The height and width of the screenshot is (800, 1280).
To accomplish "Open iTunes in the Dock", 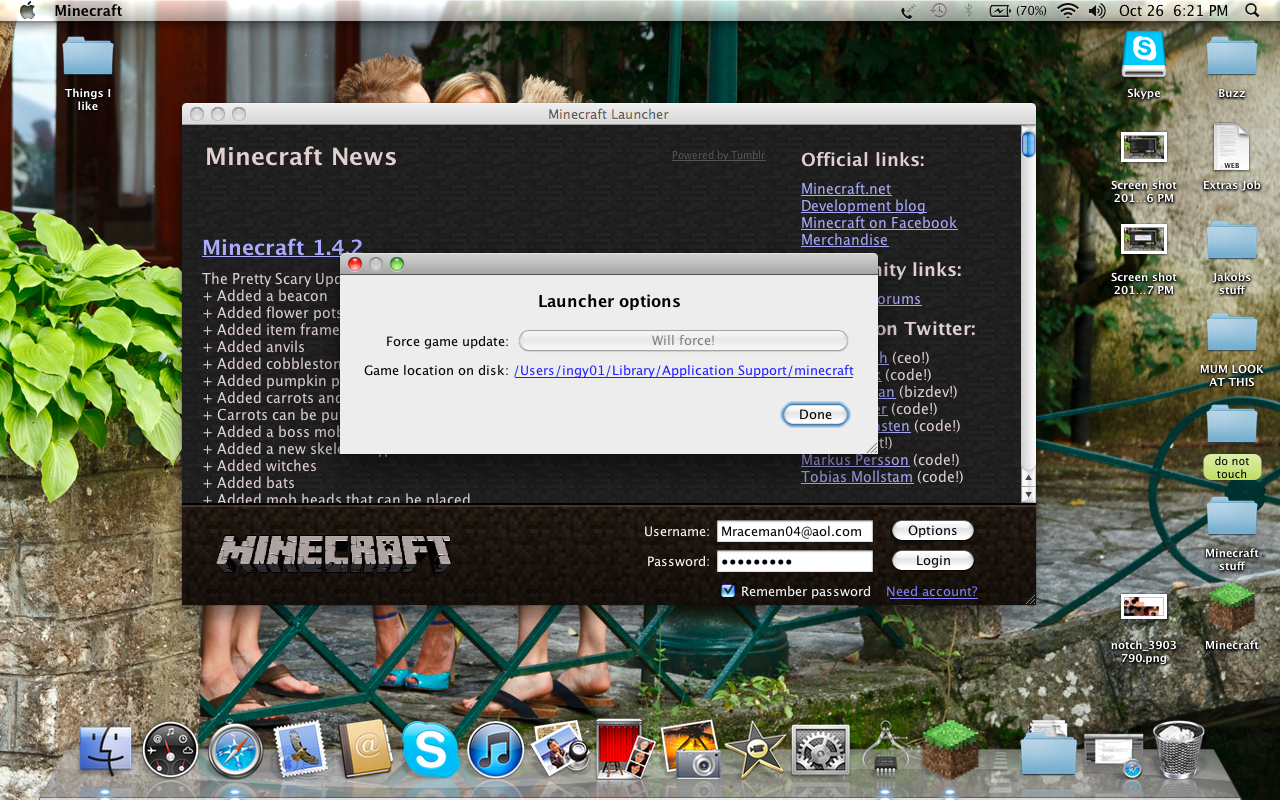I will 495,751.
